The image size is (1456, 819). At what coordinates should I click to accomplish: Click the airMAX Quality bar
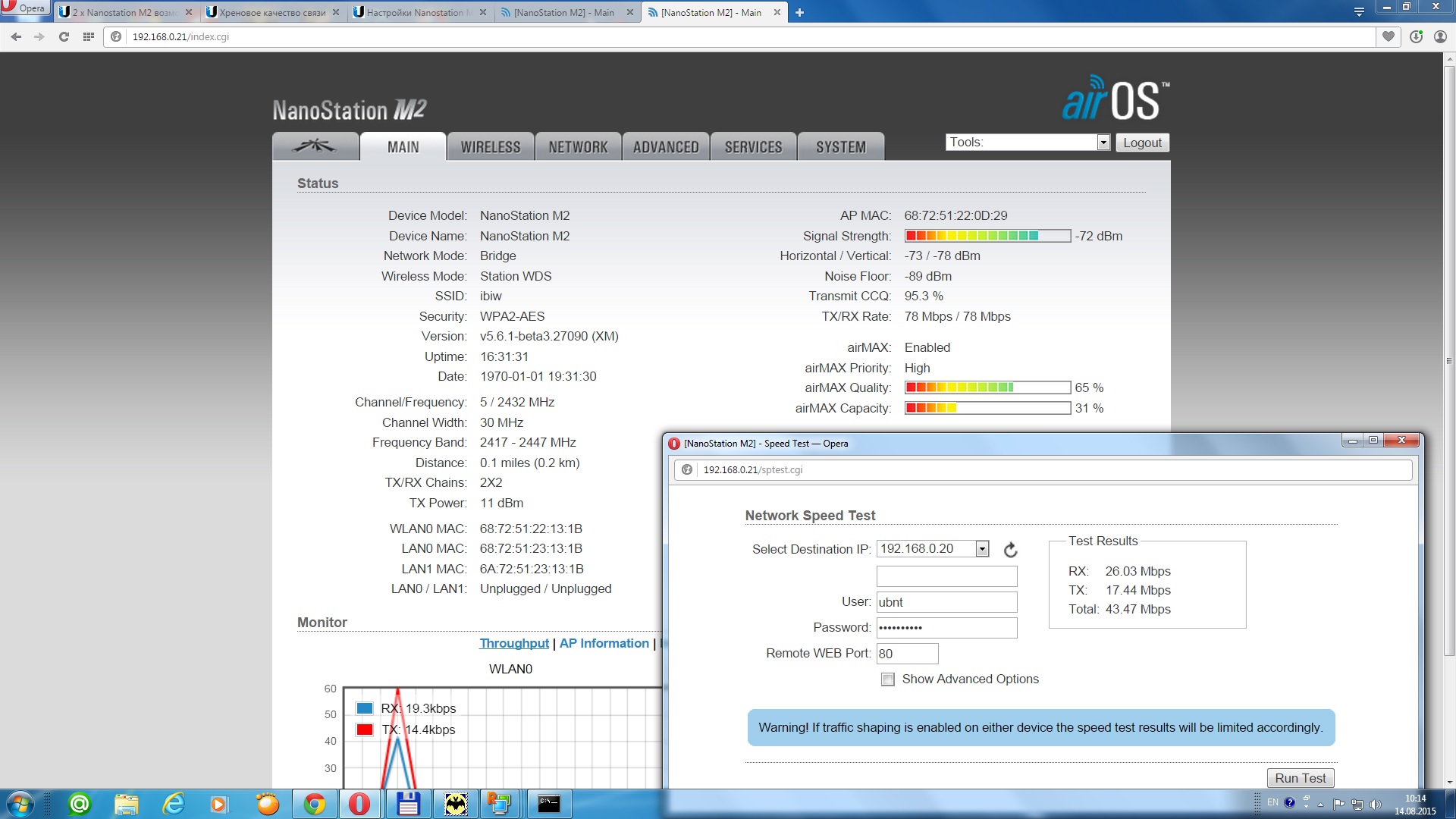coord(987,388)
